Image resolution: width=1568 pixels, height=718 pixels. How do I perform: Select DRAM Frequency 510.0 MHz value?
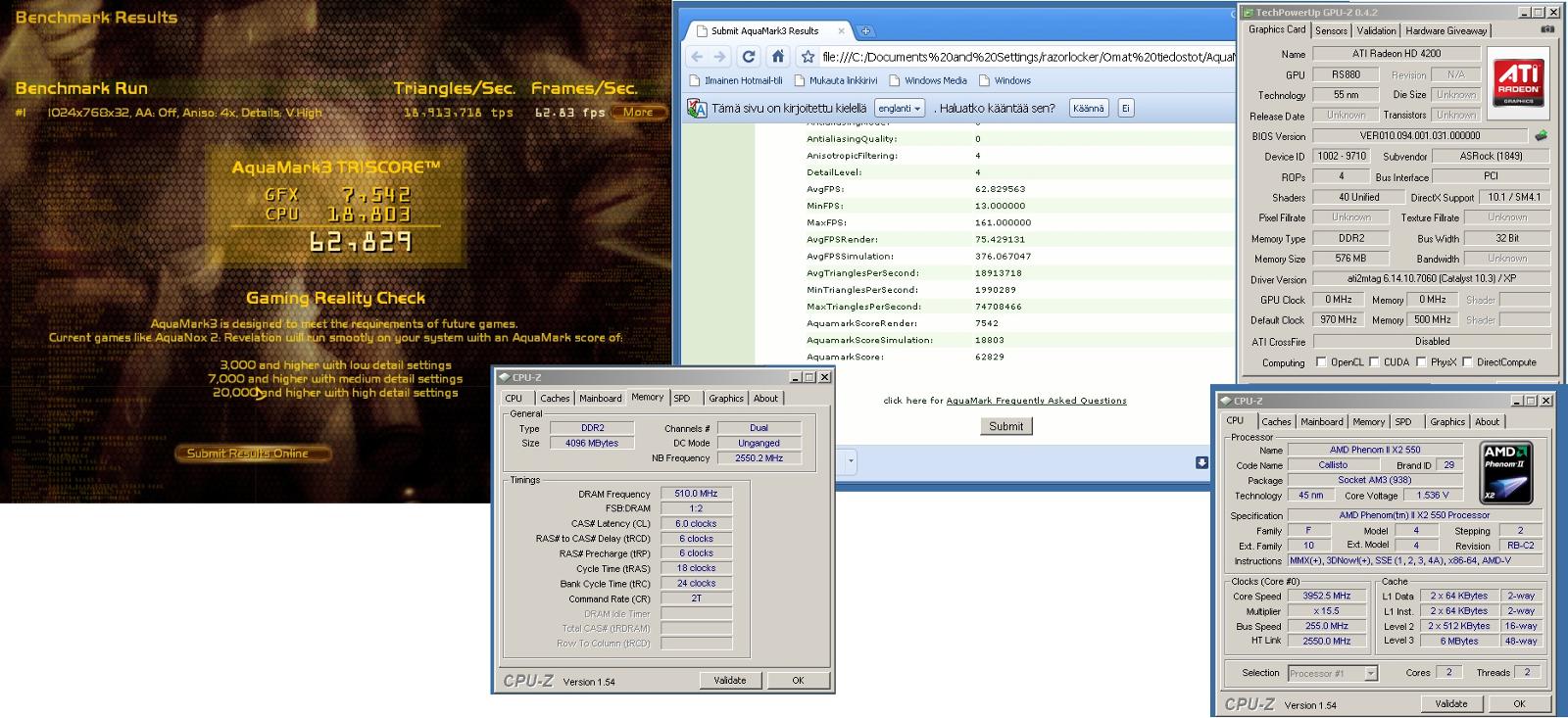(697, 494)
